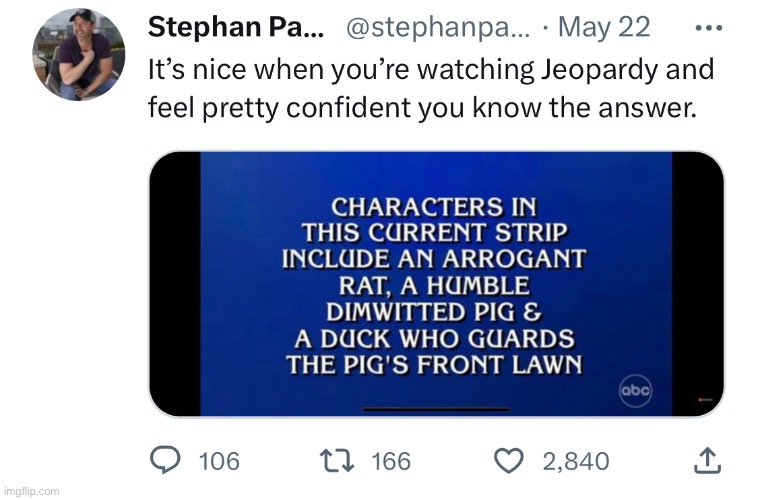Open the profile via name Stephan Pa...
Viewport: 758px width, 500px height.
[x=236, y=27]
